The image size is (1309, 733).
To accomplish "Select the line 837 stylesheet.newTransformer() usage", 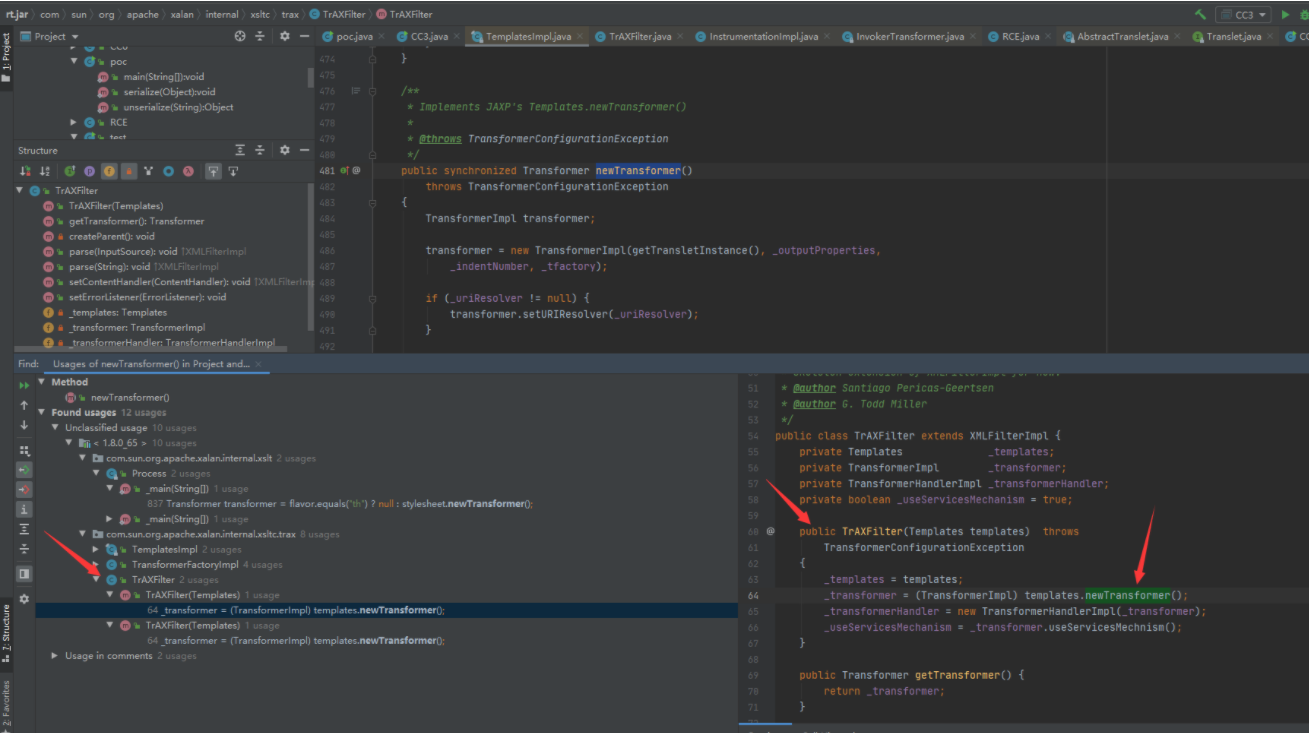I will point(340,503).
